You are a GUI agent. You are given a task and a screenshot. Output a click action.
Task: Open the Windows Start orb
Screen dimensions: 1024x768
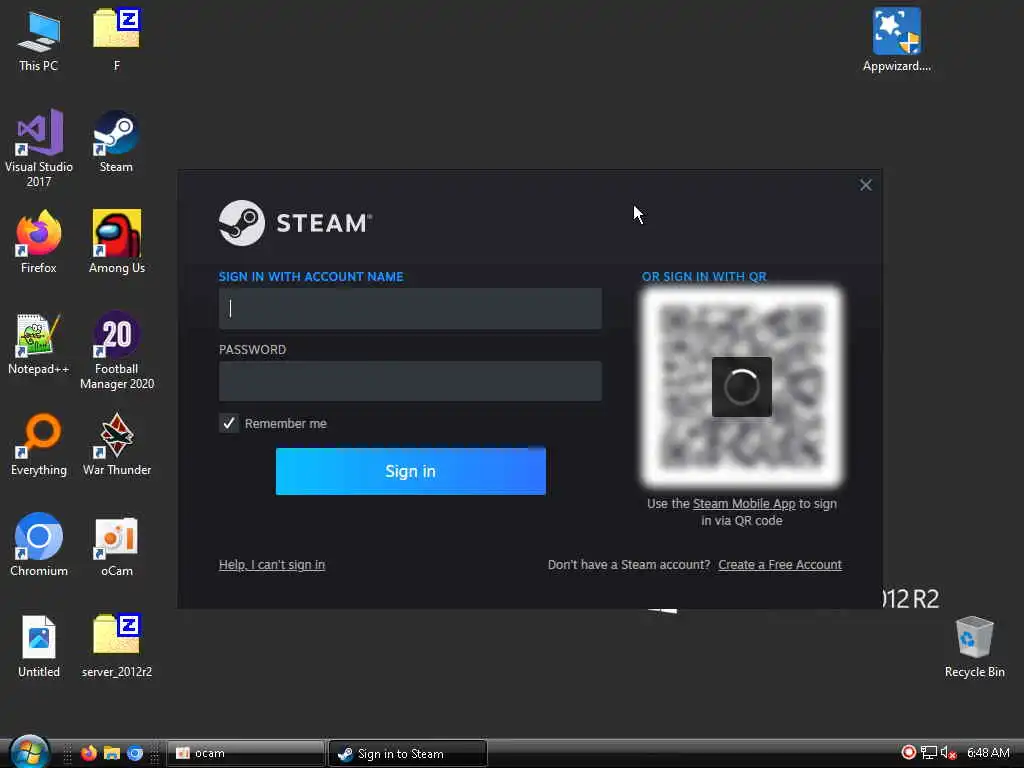click(x=29, y=752)
